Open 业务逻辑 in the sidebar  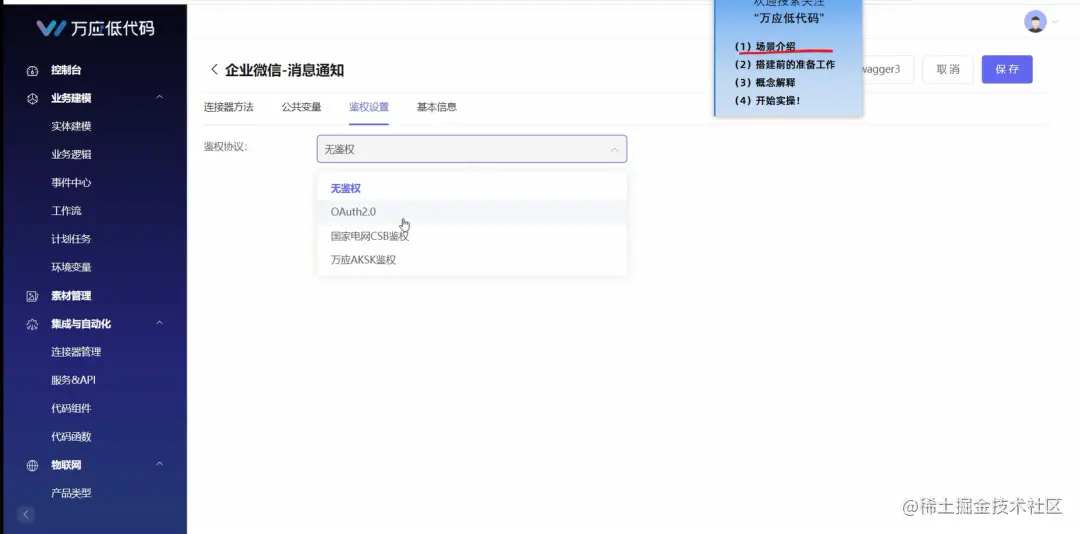71,155
